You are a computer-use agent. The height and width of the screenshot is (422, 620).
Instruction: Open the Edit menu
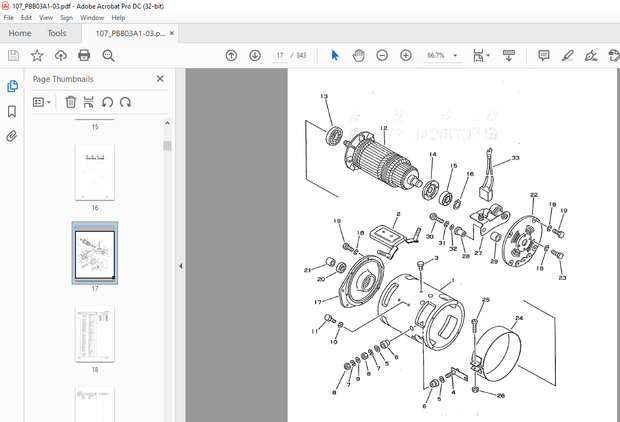click(26, 17)
